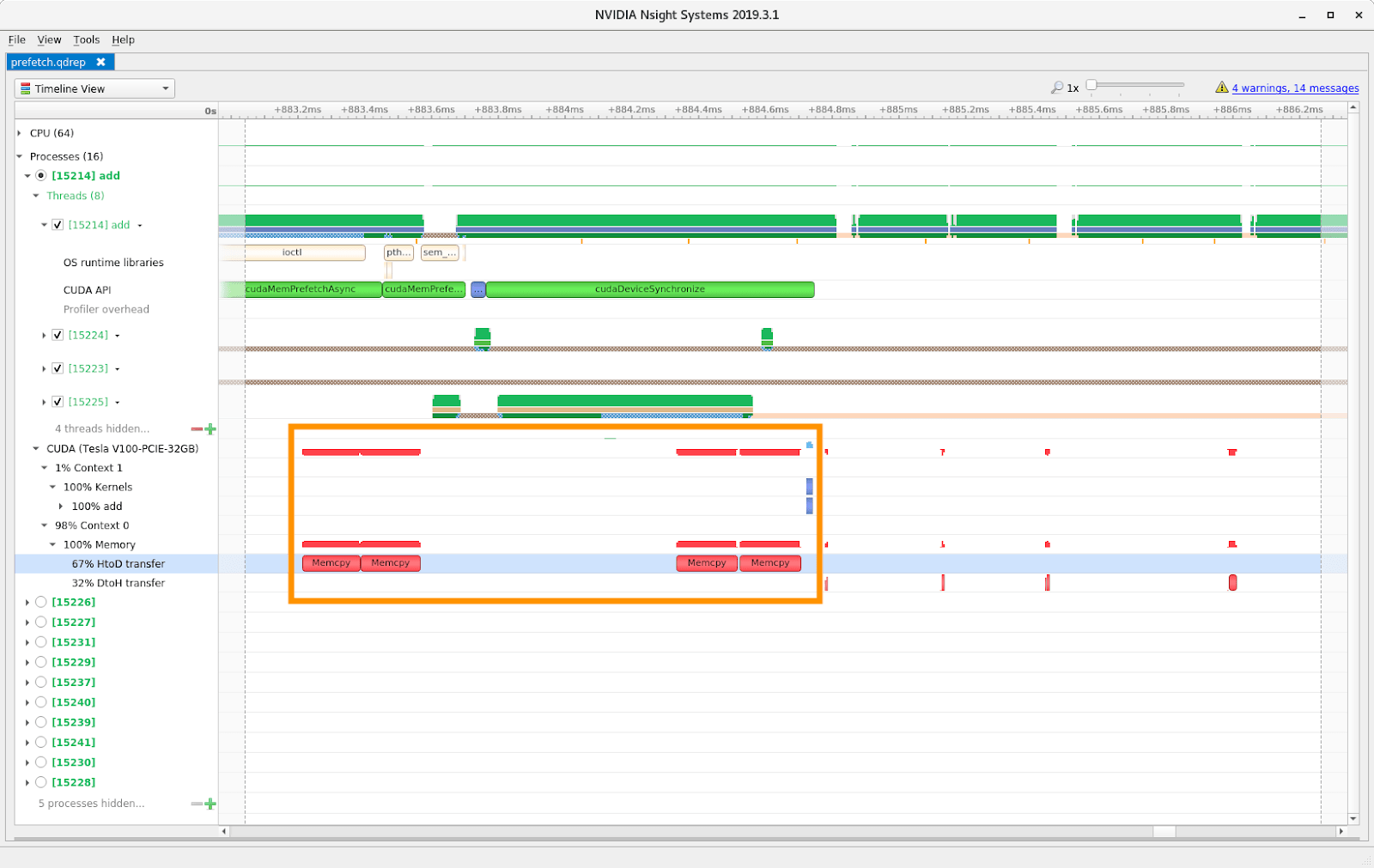The image size is (1374, 868).
Task: Click the vertical scrollbar down arrow
Action: click(1353, 819)
